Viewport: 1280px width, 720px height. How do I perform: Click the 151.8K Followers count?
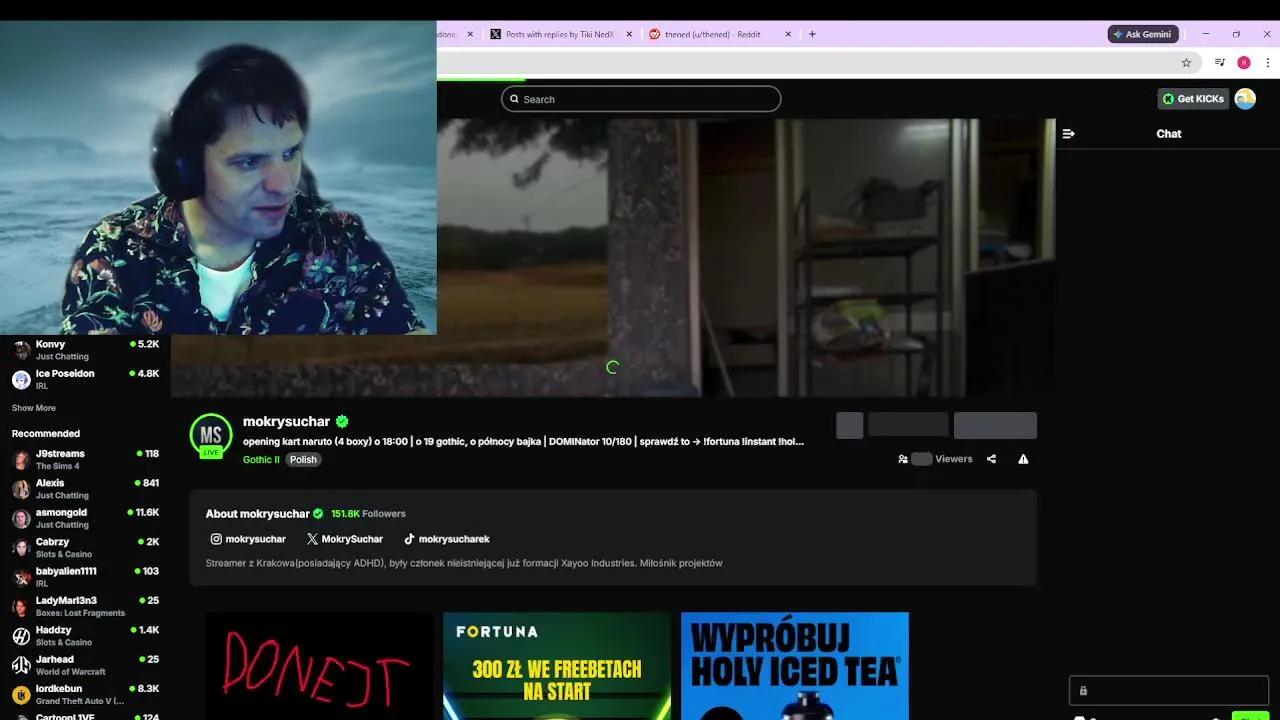click(x=368, y=514)
